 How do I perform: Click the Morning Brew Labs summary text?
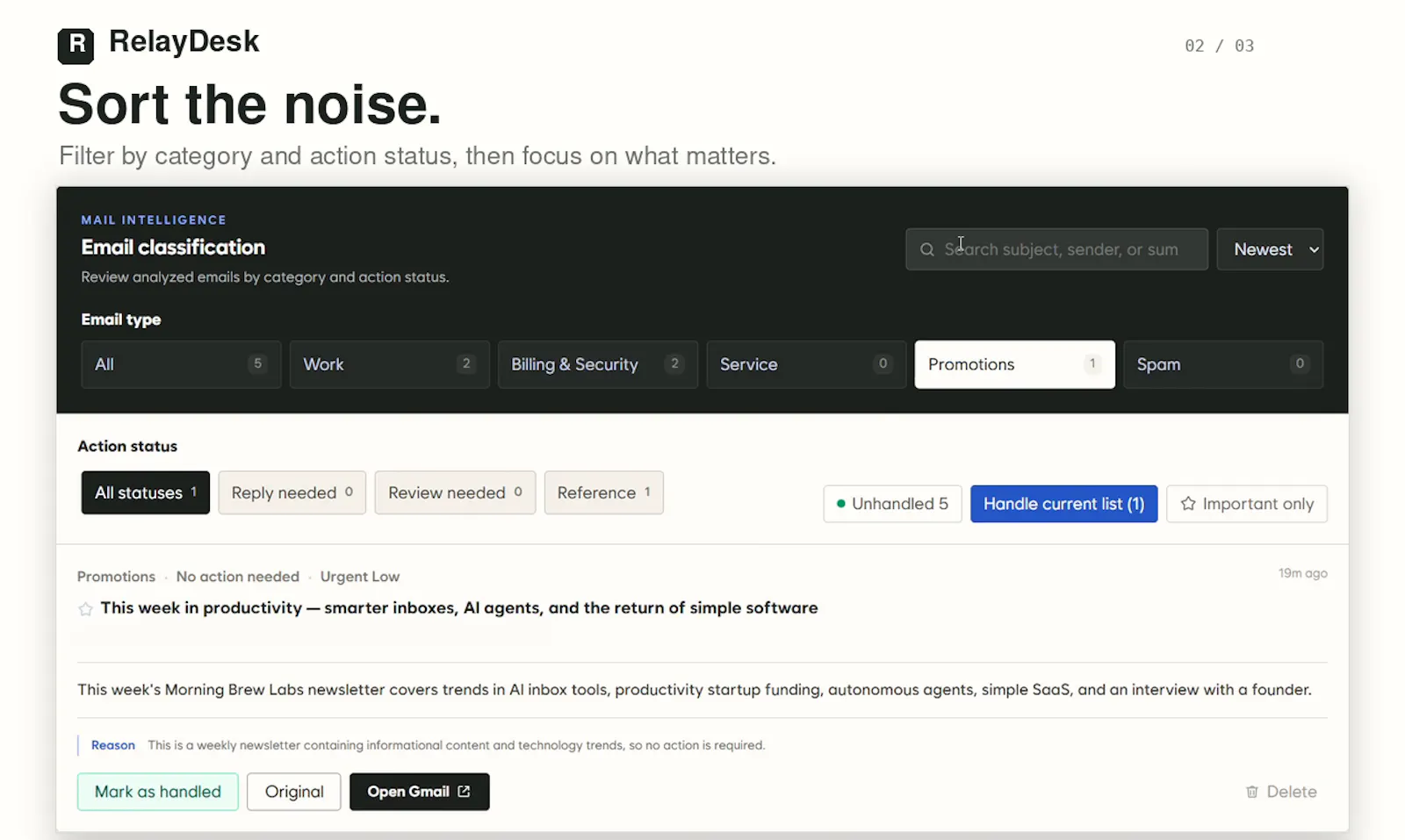695,690
